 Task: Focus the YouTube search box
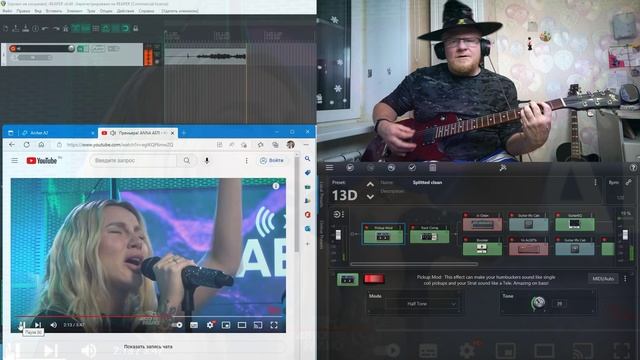[134, 160]
